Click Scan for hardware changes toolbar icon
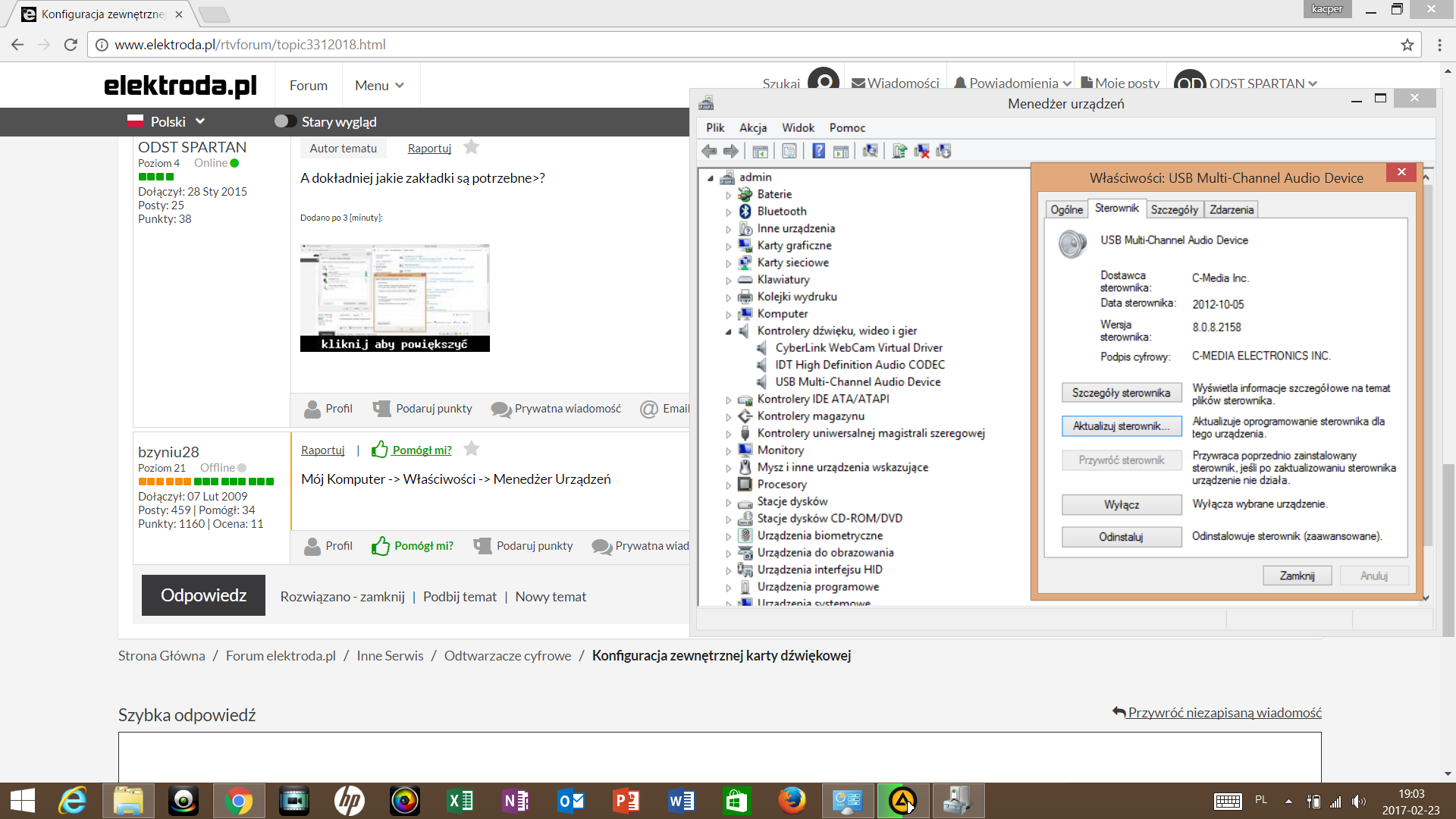Screen dimensions: 1456x819 [871, 151]
